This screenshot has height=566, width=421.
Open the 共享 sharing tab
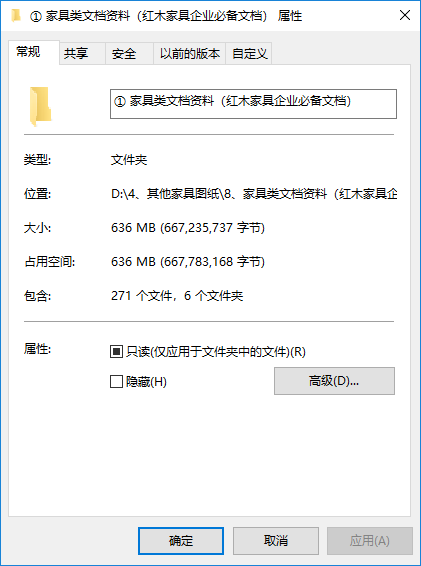(x=82, y=54)
